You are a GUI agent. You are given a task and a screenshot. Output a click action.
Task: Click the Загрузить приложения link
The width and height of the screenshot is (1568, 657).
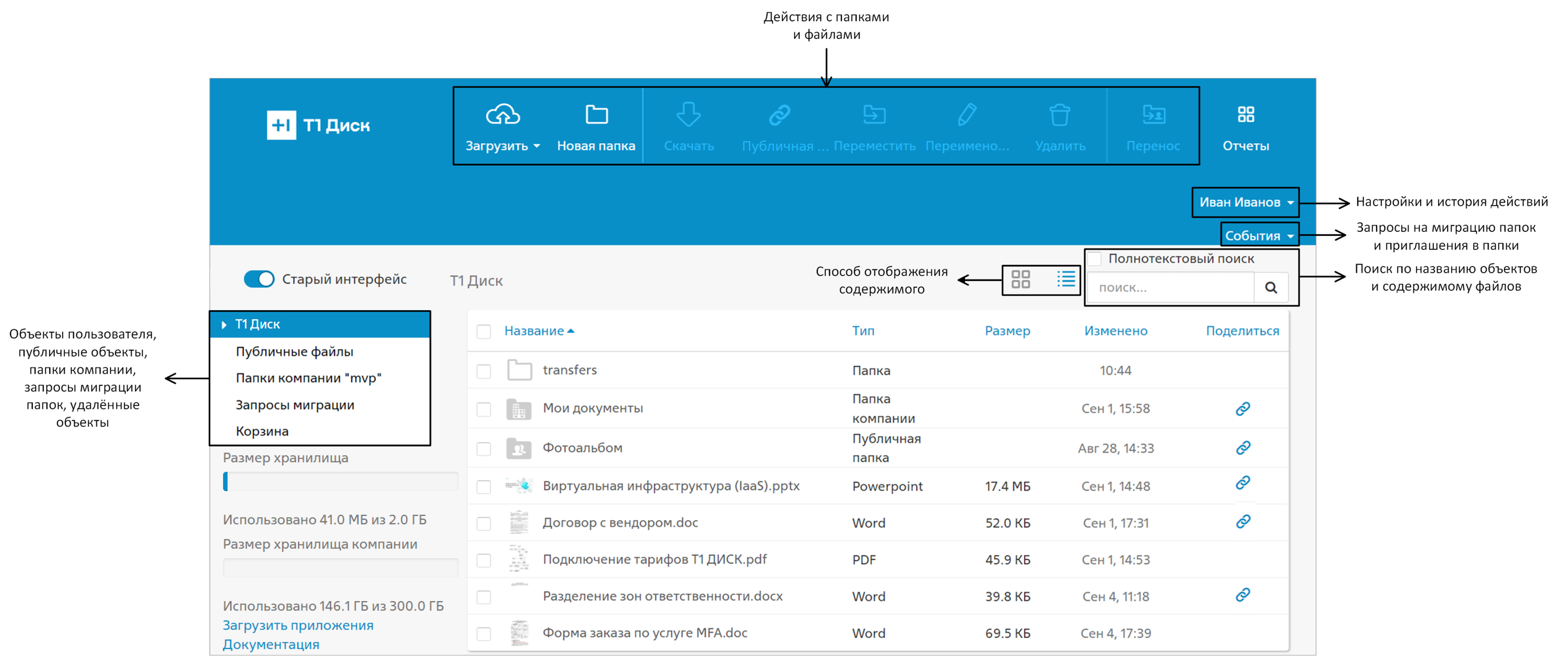pyautogui.click(x=298, y=625)
